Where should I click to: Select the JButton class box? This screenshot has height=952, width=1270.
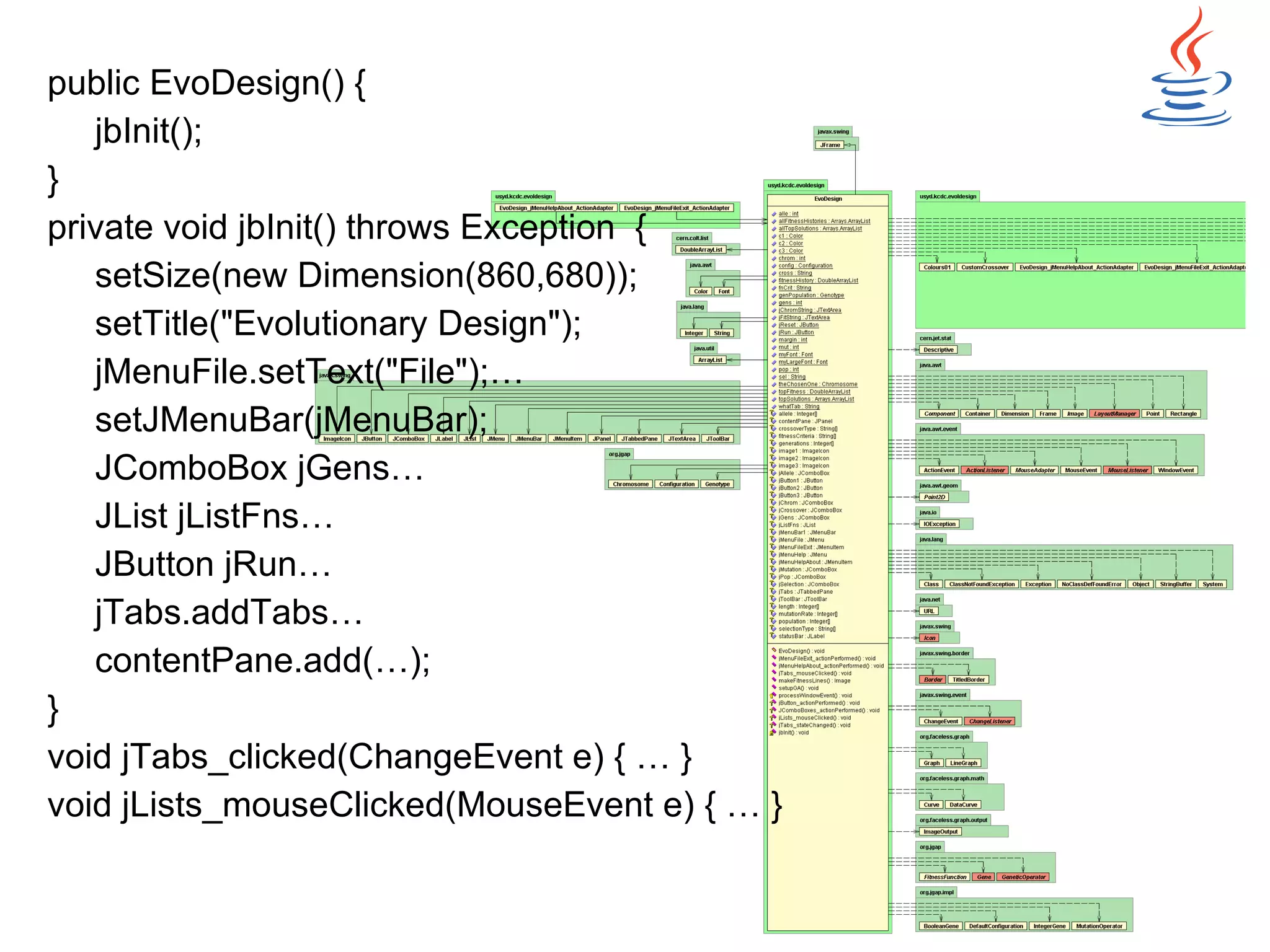coord(372,439)
